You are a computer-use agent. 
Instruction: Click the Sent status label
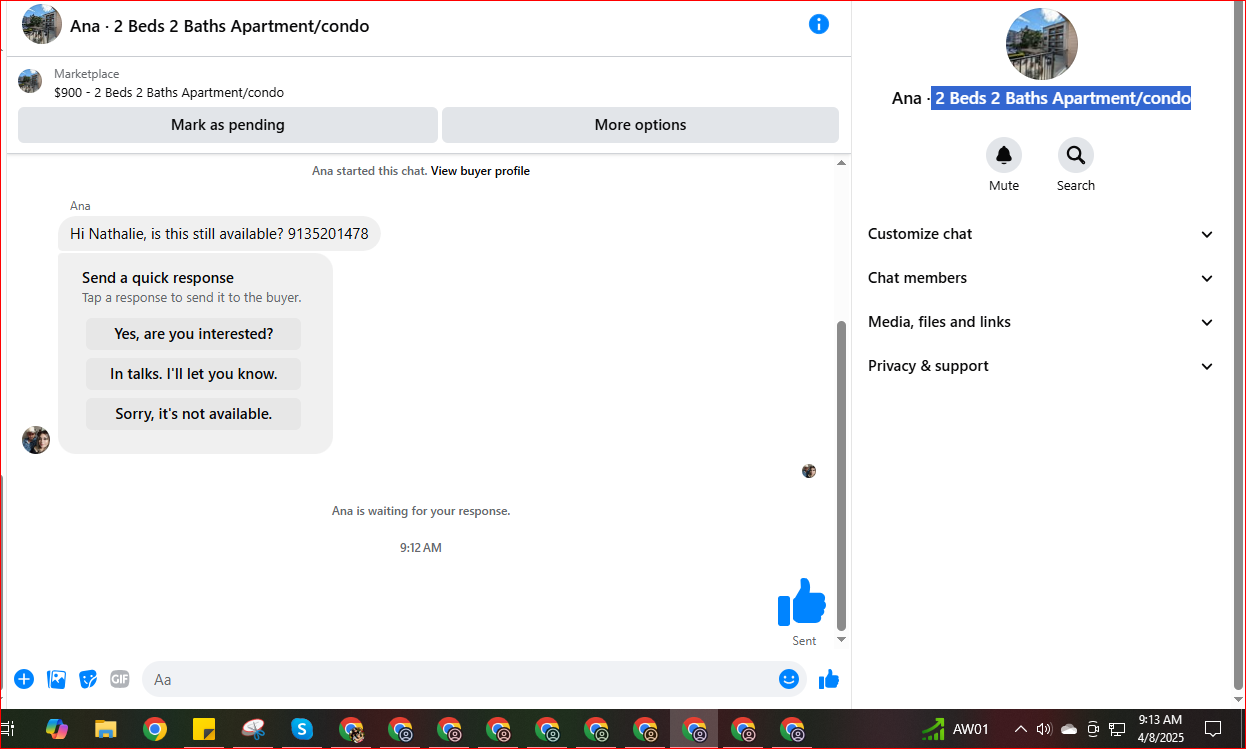(804, 641)
